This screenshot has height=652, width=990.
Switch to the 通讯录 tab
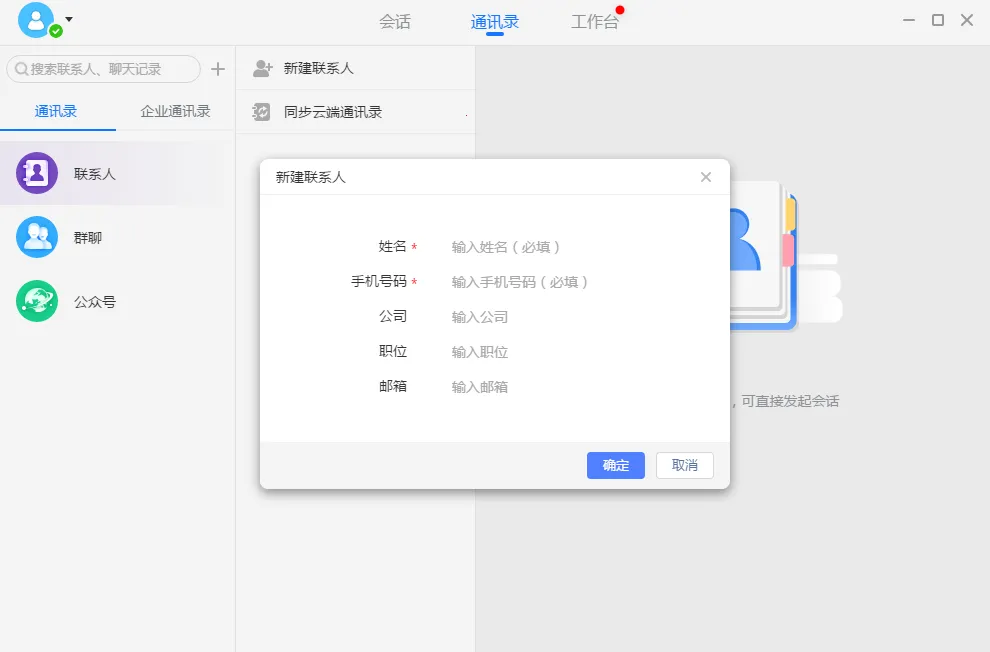point(57,111)
